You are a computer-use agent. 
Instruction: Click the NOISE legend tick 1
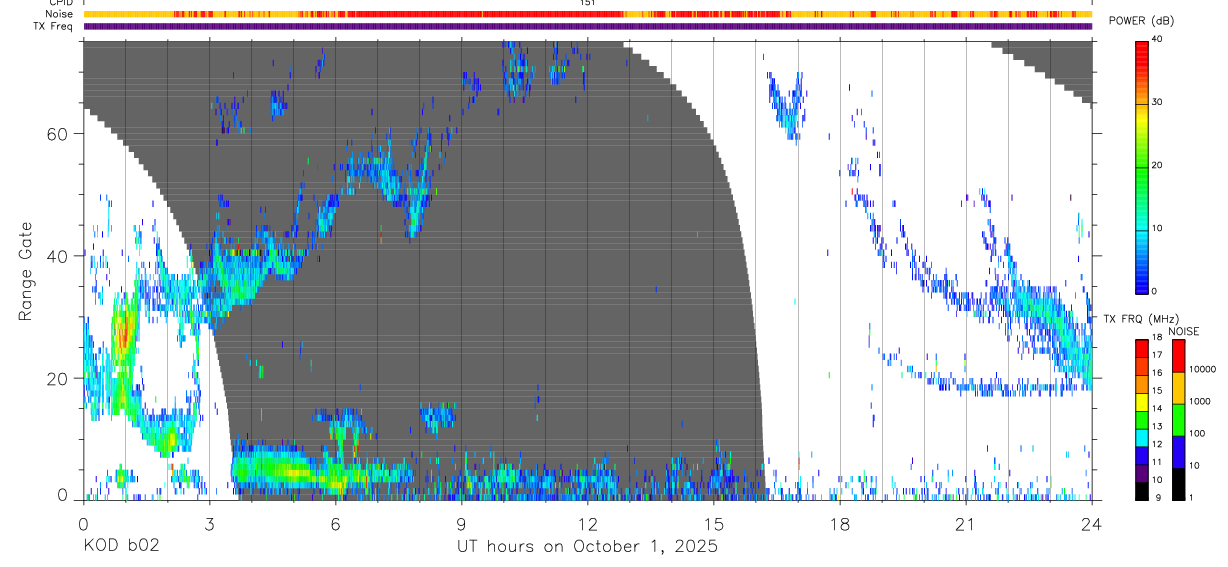coord(1191,497)
